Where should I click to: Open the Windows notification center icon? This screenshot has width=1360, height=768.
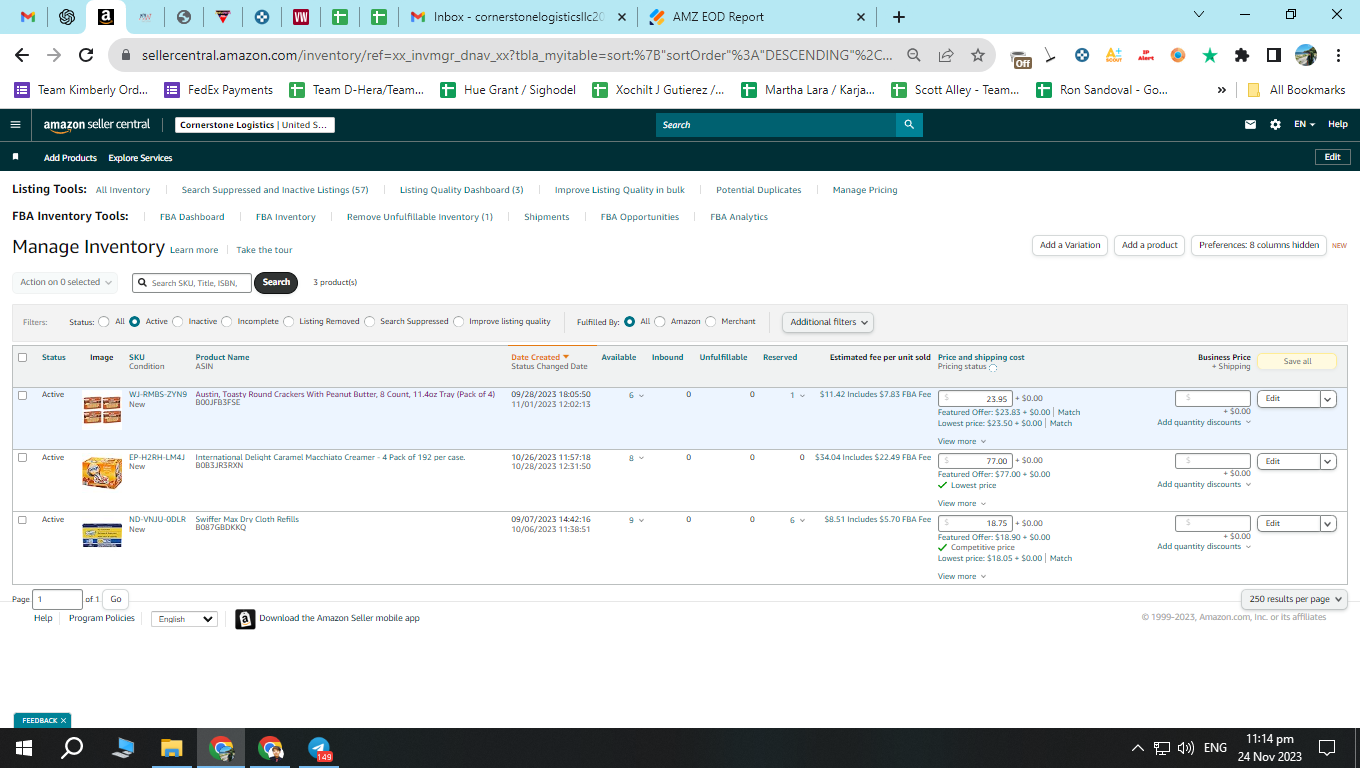point(1327,748)
